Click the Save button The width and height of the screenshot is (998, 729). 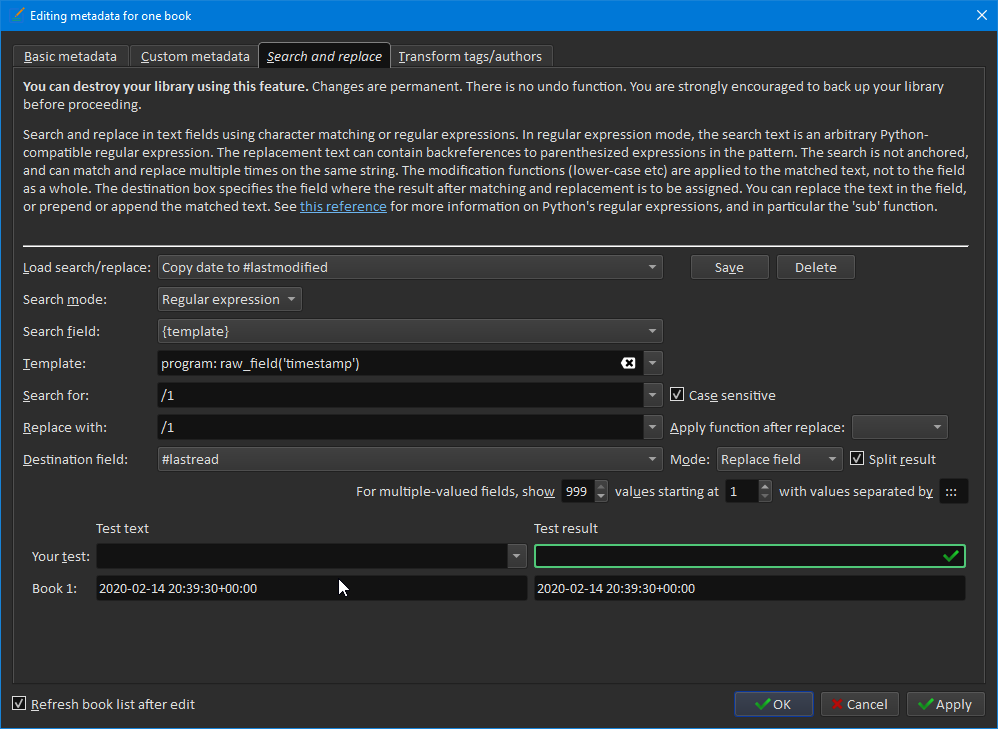coord(729,267)
